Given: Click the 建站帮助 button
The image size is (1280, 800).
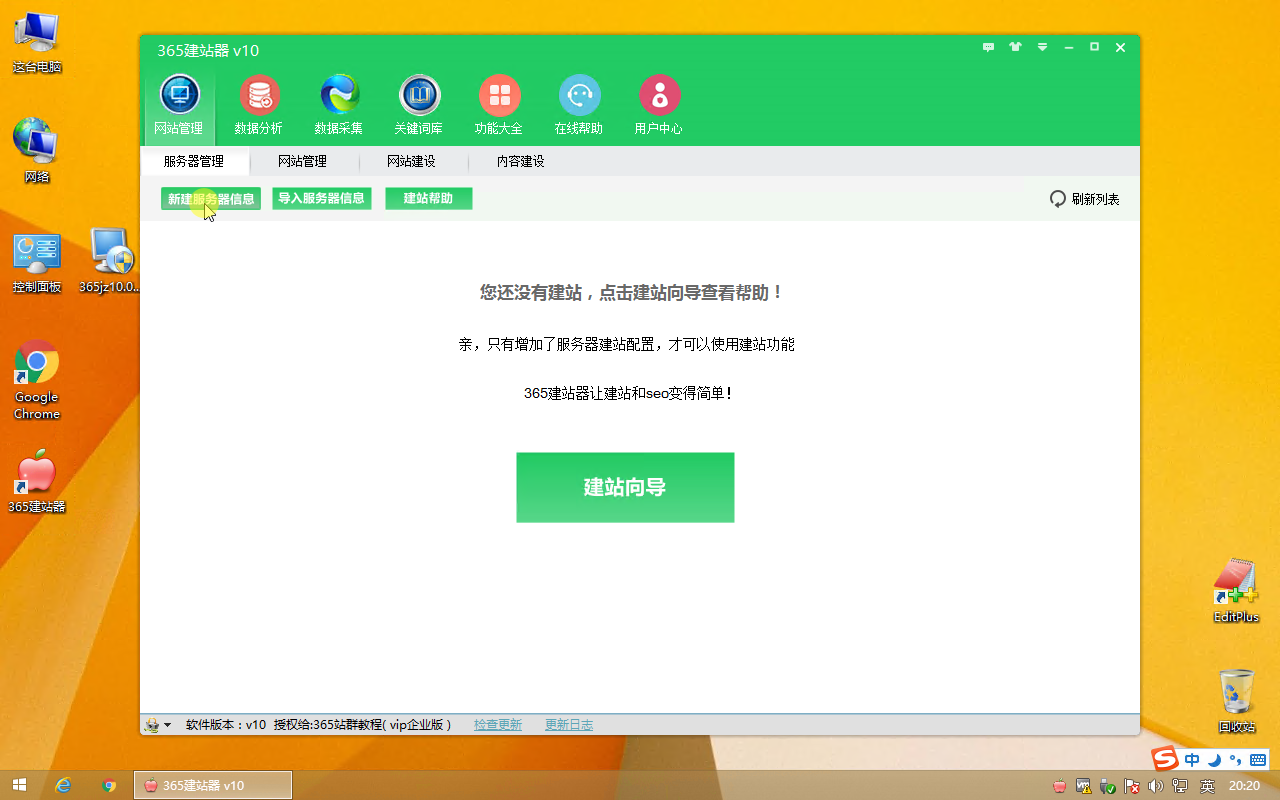Looking at the screenshot, I should coord(429,198).
